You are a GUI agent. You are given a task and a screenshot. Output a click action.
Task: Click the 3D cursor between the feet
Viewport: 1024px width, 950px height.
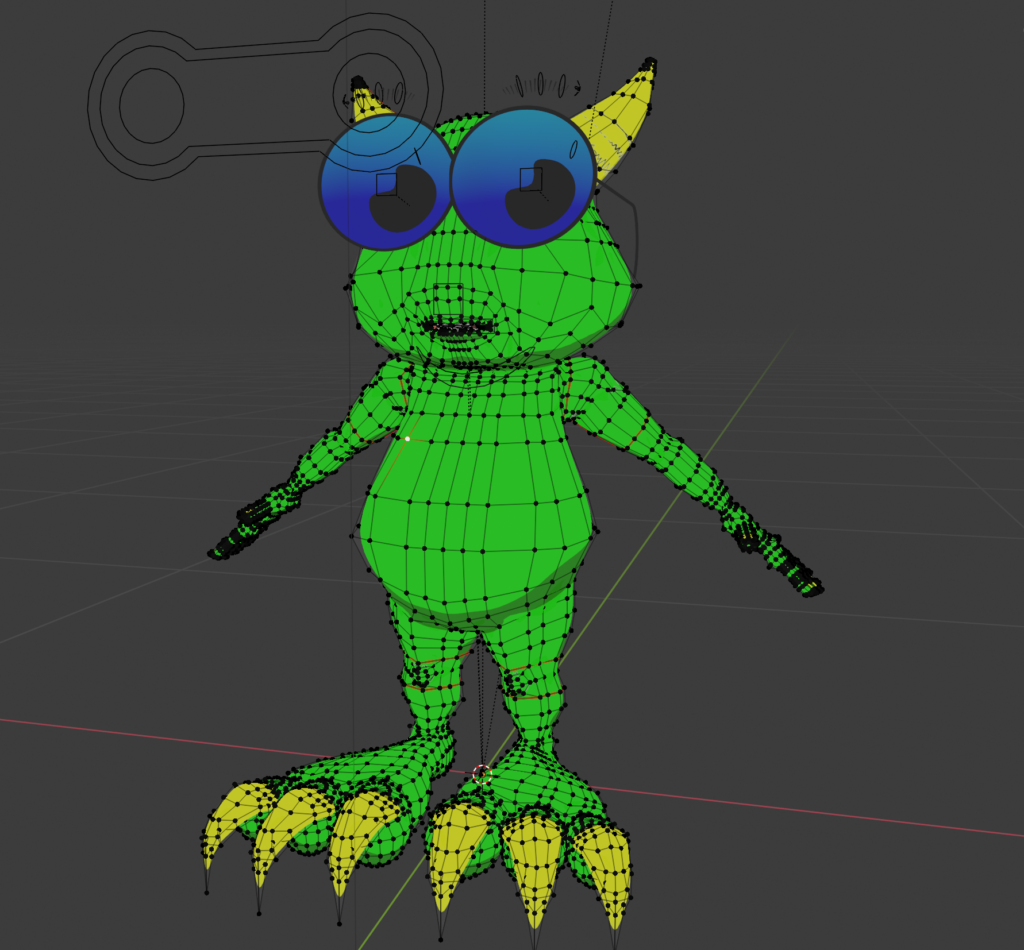pos(482,774)
